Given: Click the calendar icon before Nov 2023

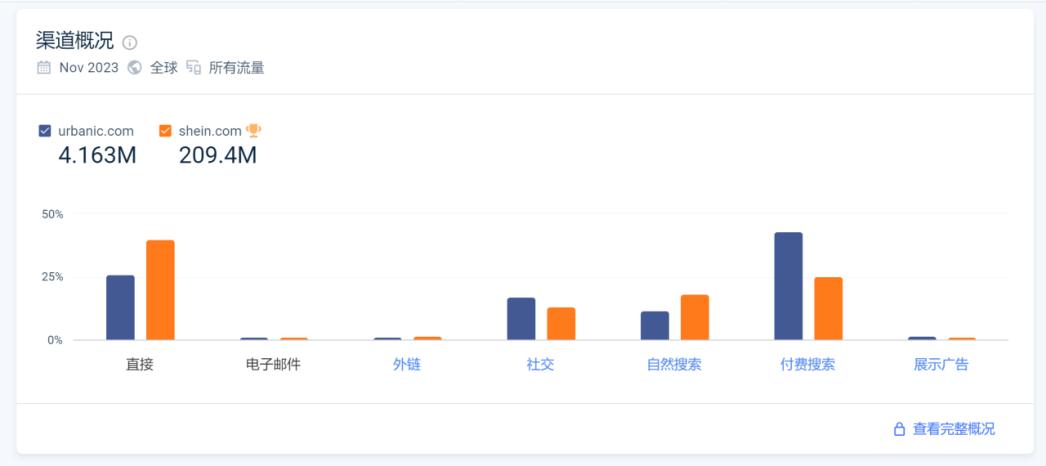Looking at the screenshot, I should (43, 68).
